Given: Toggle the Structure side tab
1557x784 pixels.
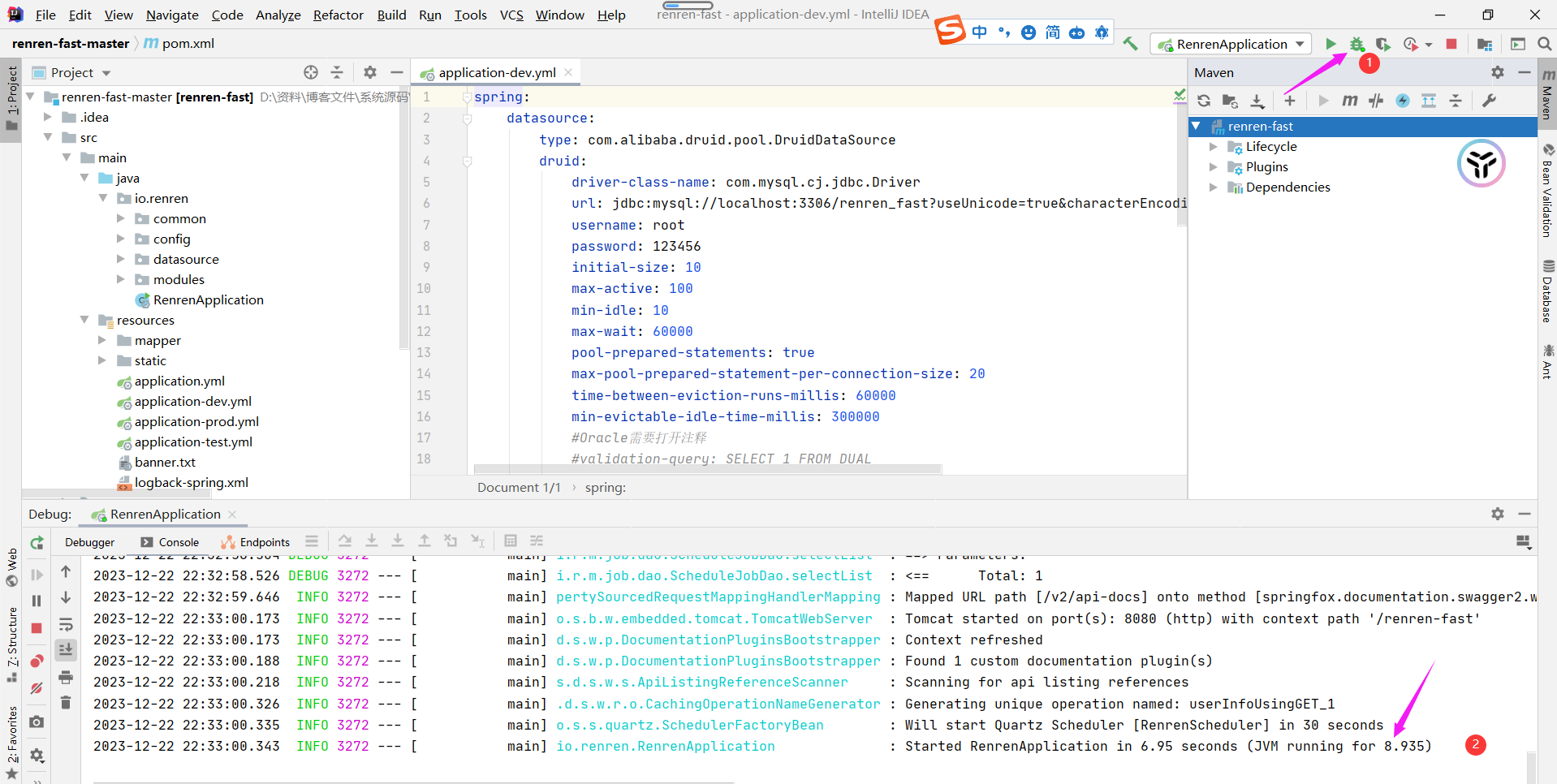Looking at the screenshot, I should click(11, 644).
